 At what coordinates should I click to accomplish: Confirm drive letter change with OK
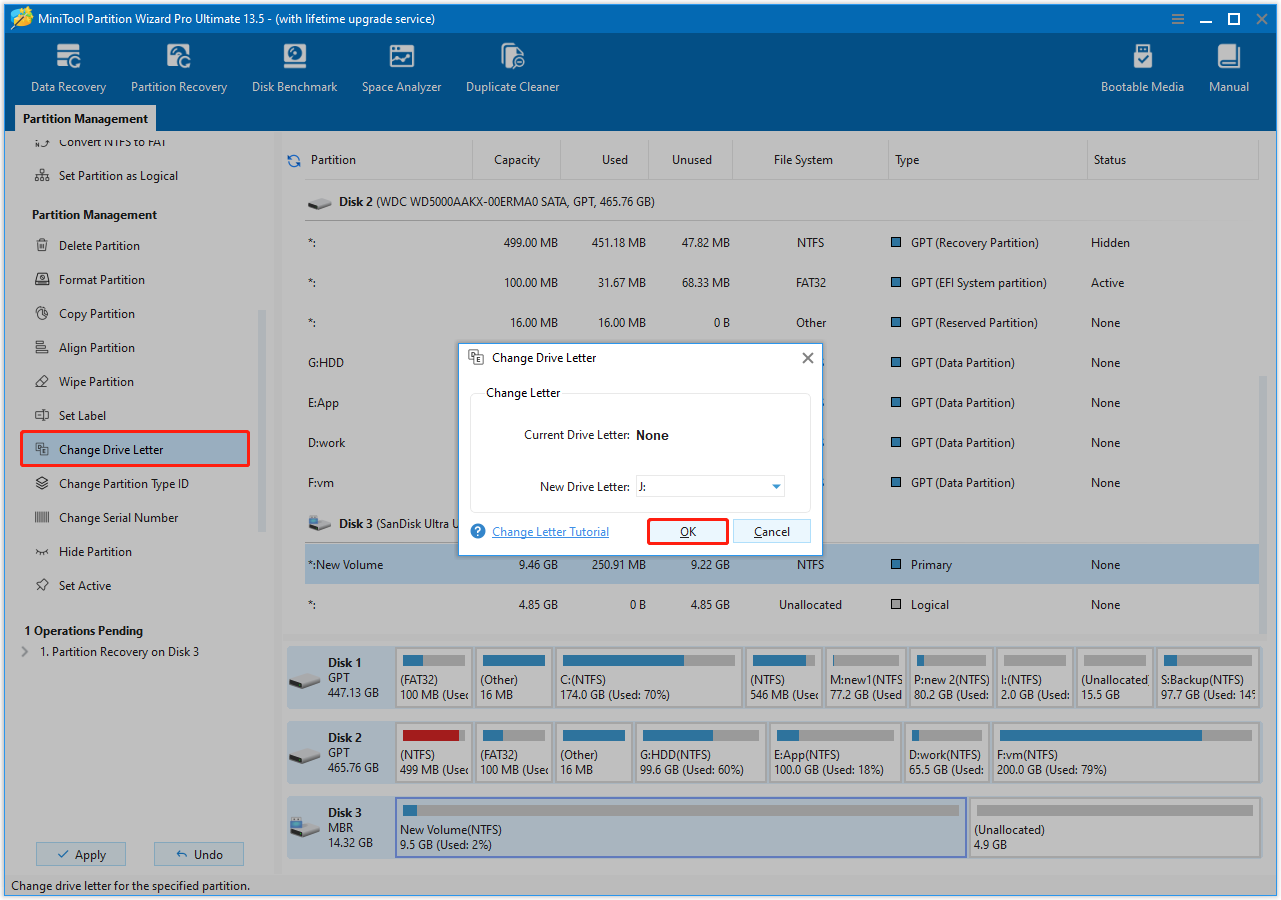tap(687, 531)
